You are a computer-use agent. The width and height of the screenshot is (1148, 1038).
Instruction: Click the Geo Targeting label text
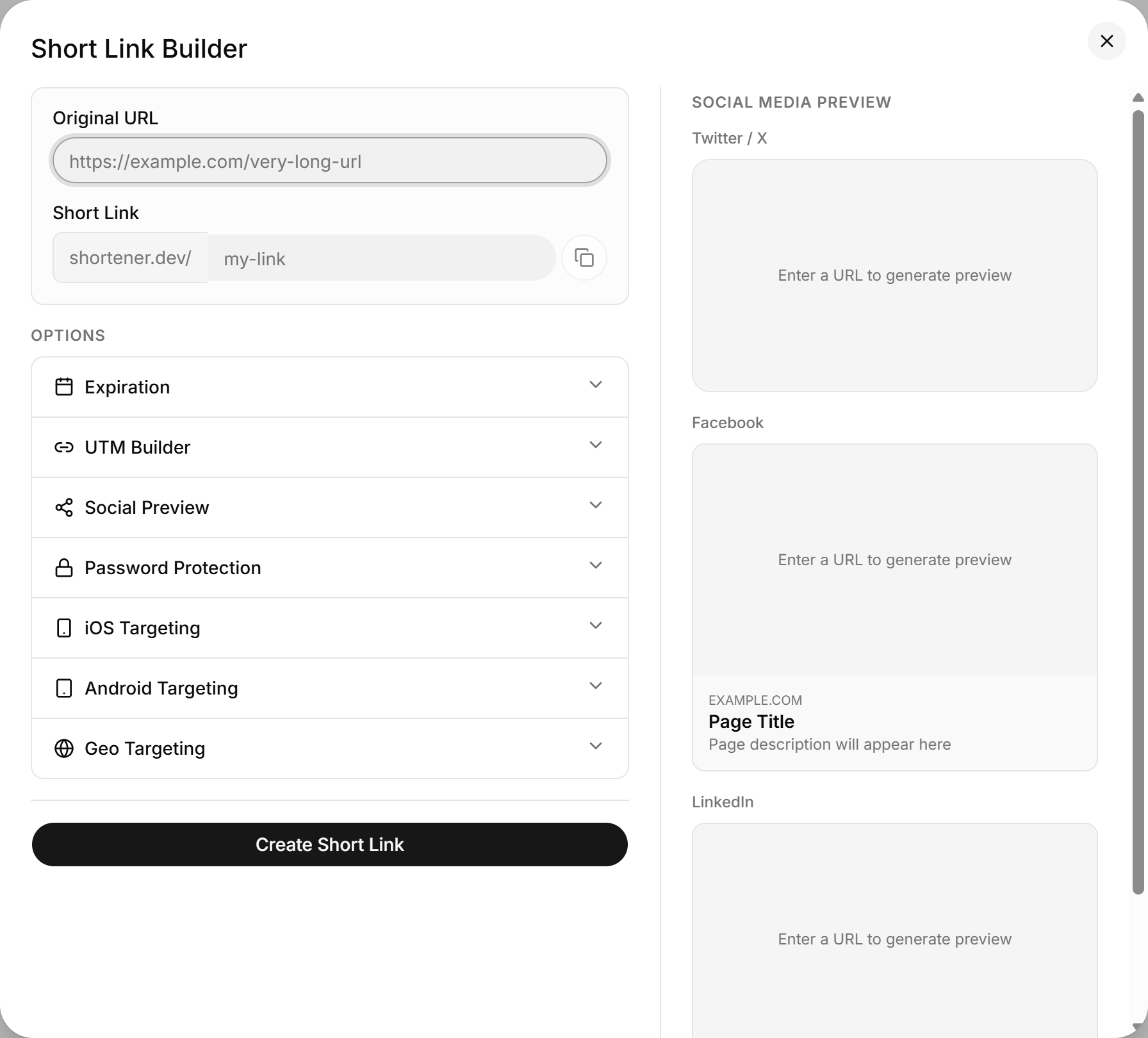pos(145,748)
